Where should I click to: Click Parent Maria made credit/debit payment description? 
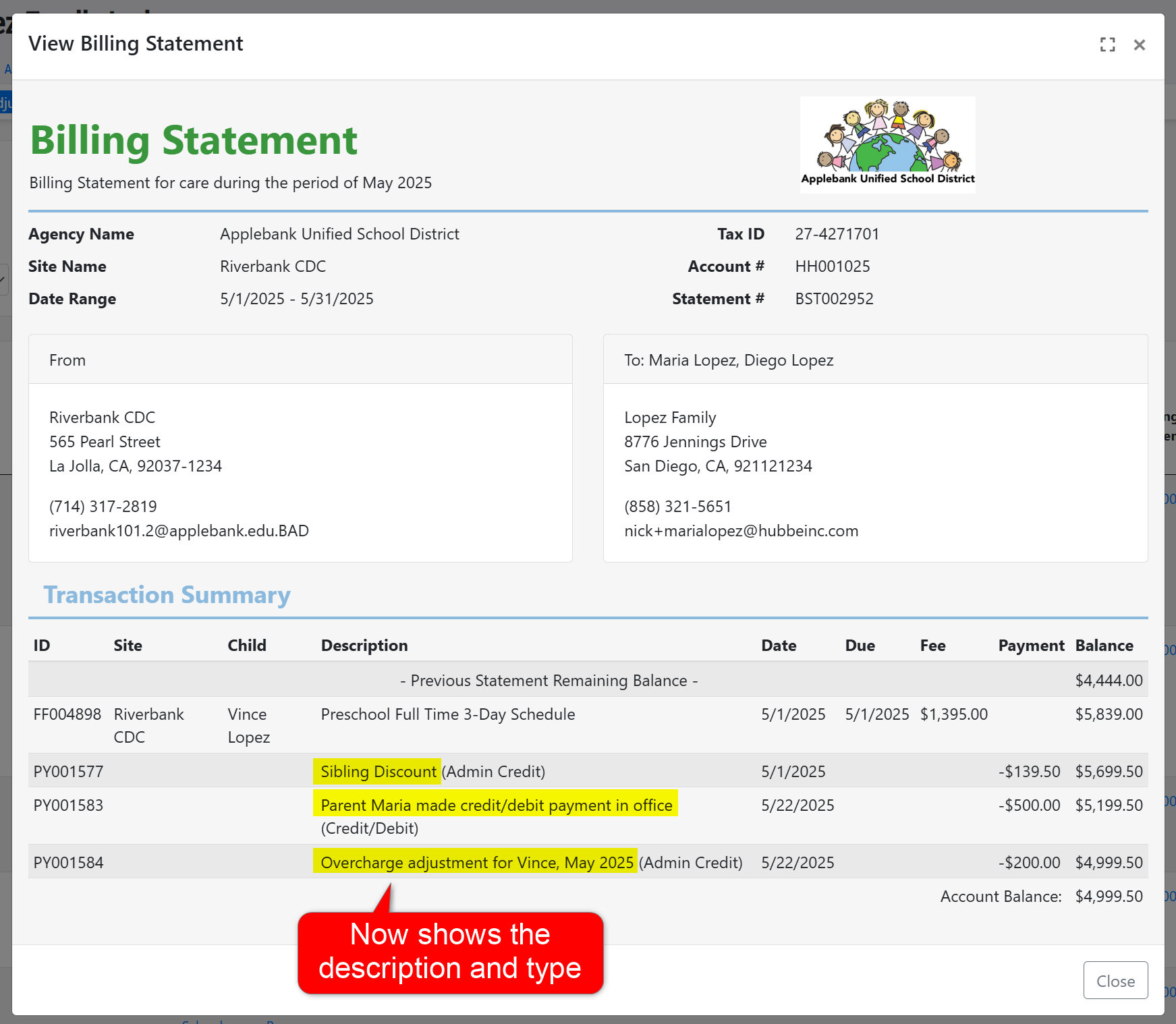(496, 804)
